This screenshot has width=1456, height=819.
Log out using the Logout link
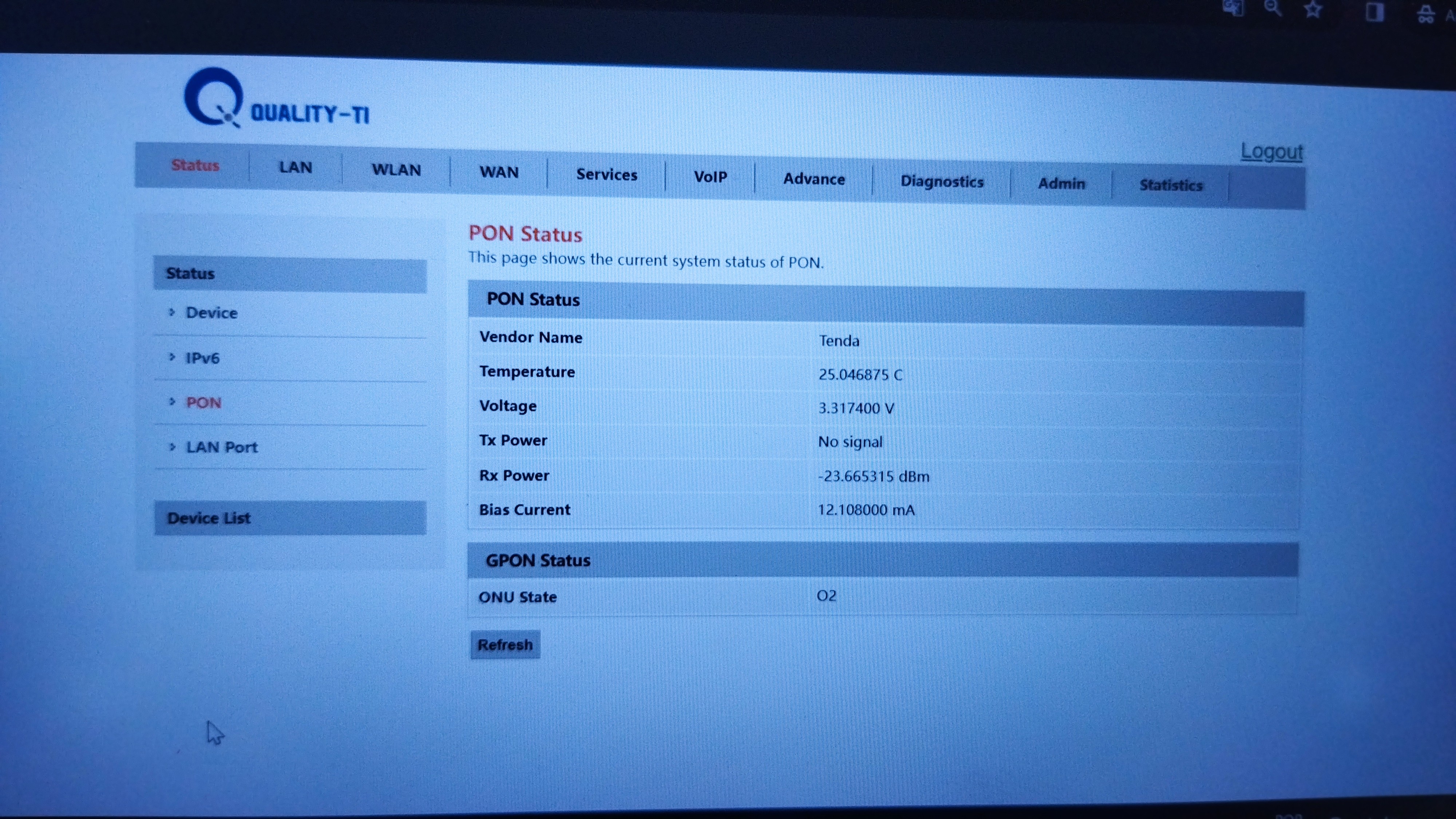click(x=1271, y=151)
